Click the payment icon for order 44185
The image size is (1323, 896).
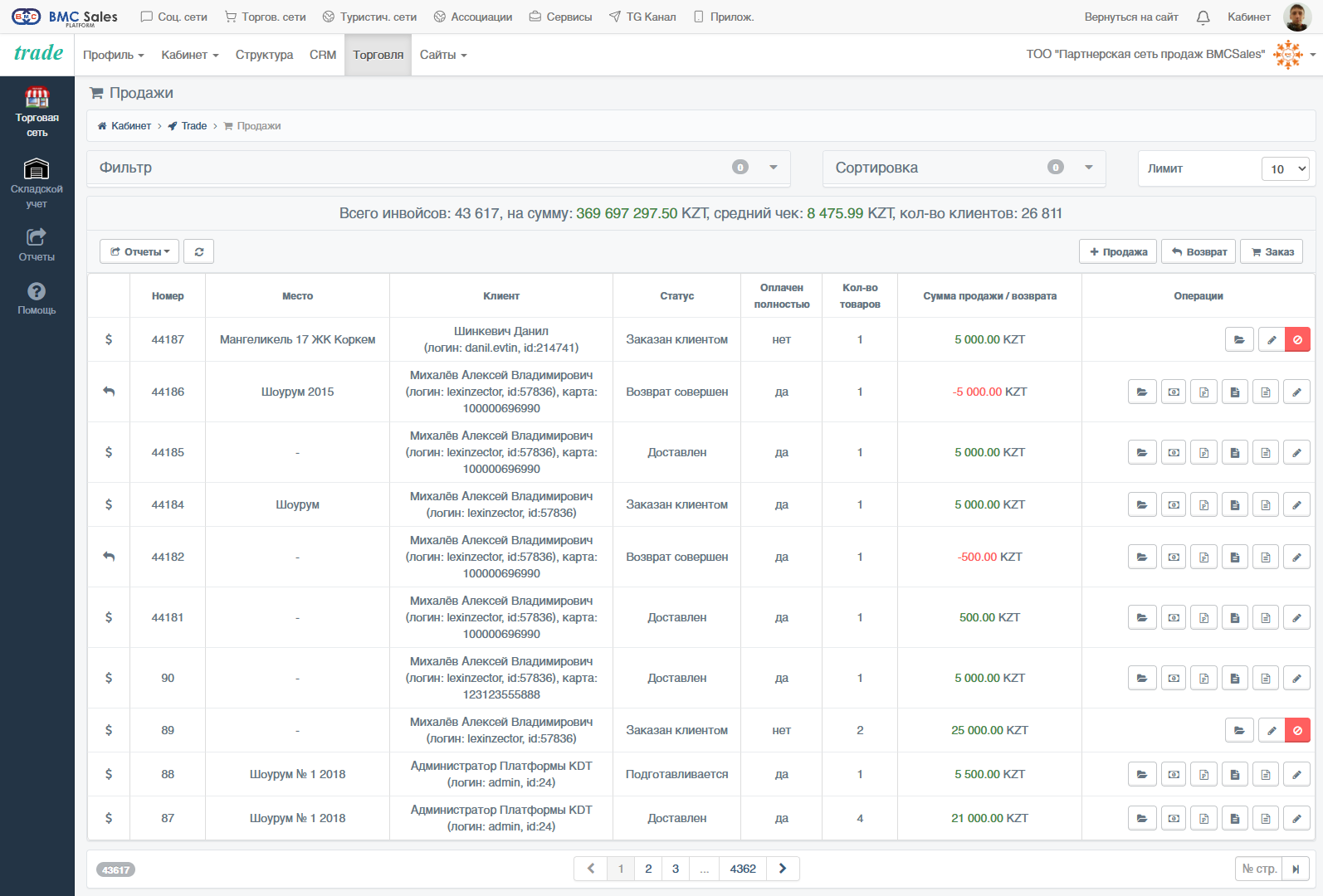(x=1174, y=452)
